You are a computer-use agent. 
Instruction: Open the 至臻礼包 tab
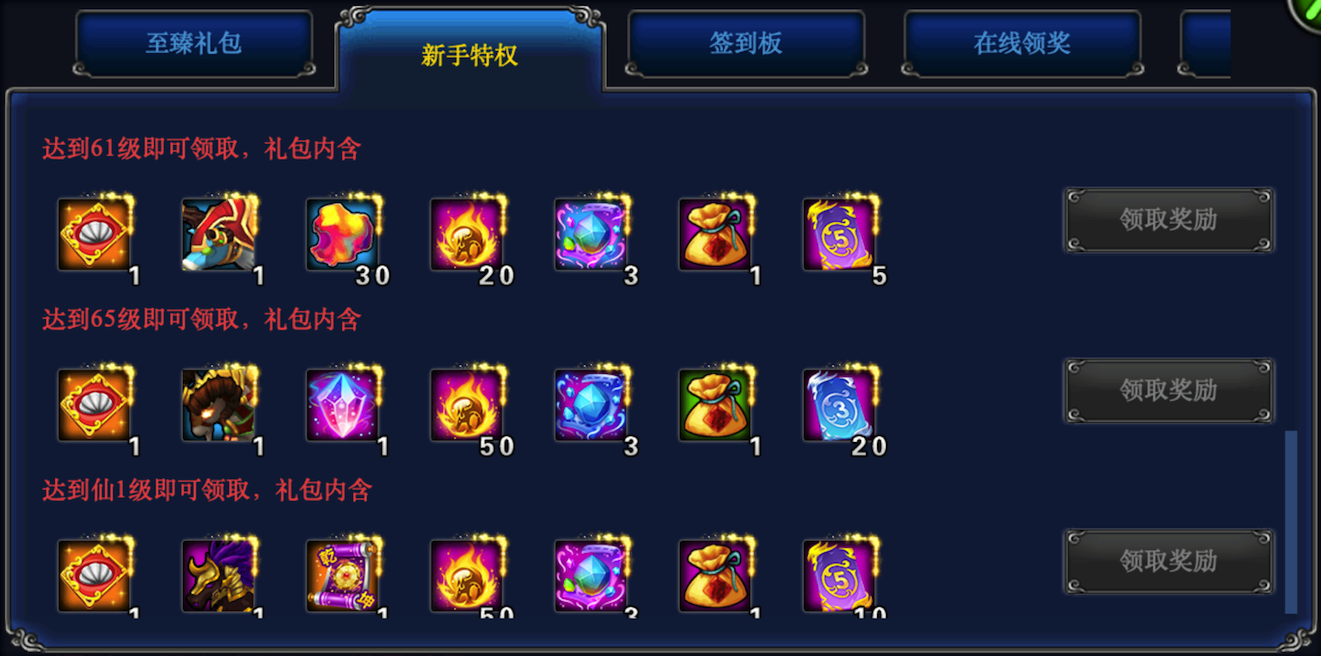click(194, 44)
